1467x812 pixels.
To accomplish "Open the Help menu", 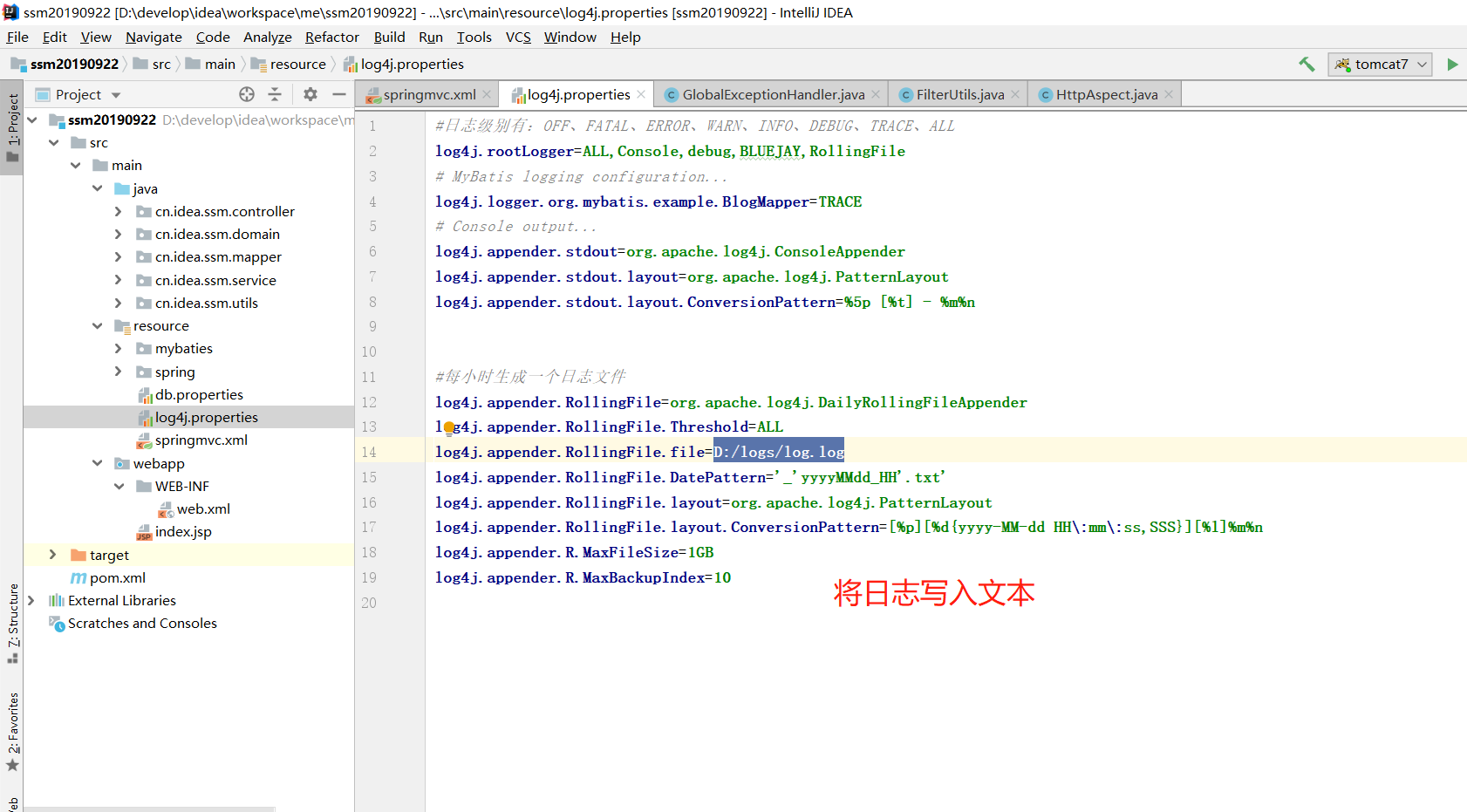I will click(625, 37).
